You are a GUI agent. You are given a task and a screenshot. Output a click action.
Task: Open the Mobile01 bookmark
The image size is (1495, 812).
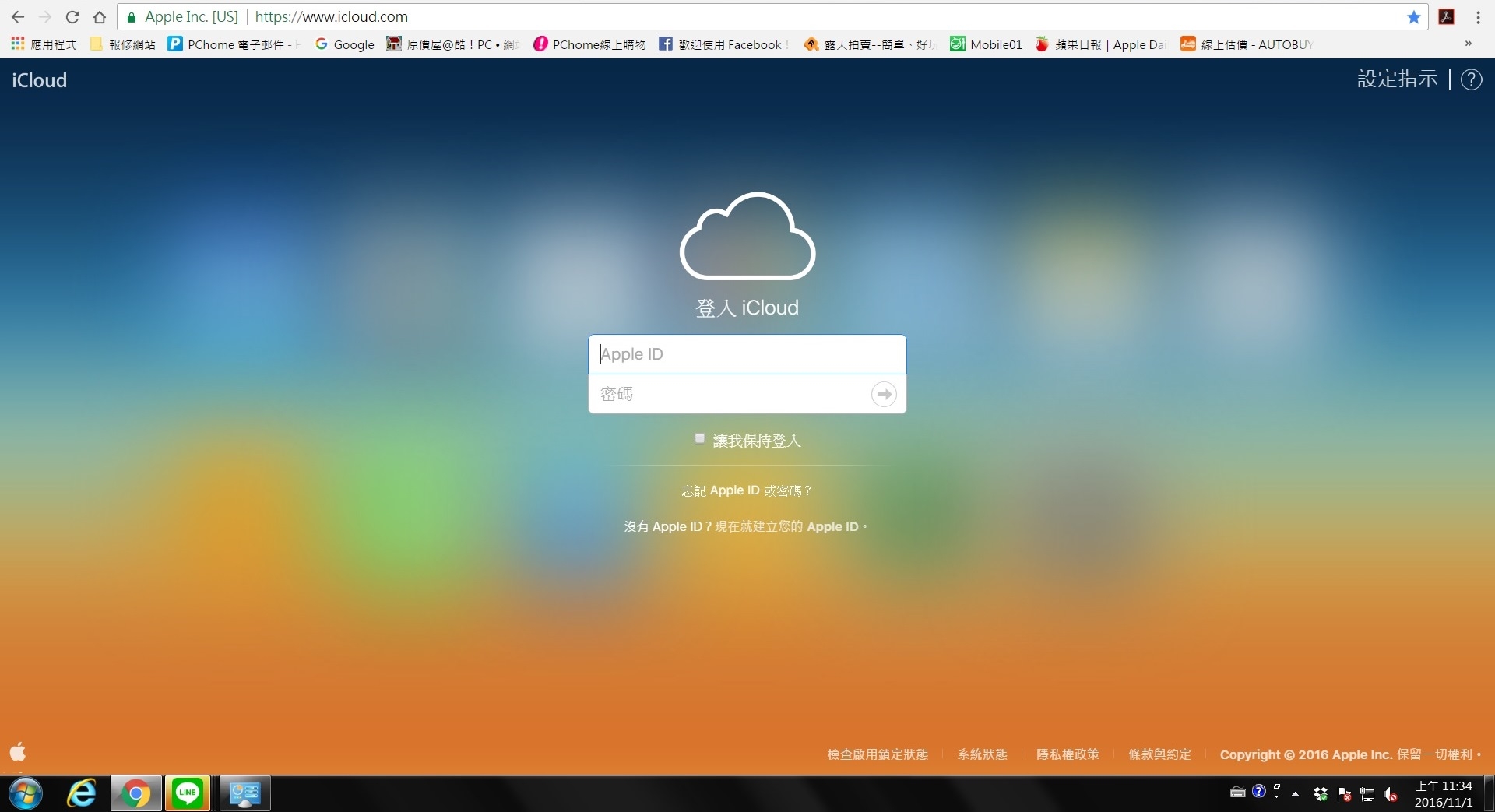(x=986, y=44)
